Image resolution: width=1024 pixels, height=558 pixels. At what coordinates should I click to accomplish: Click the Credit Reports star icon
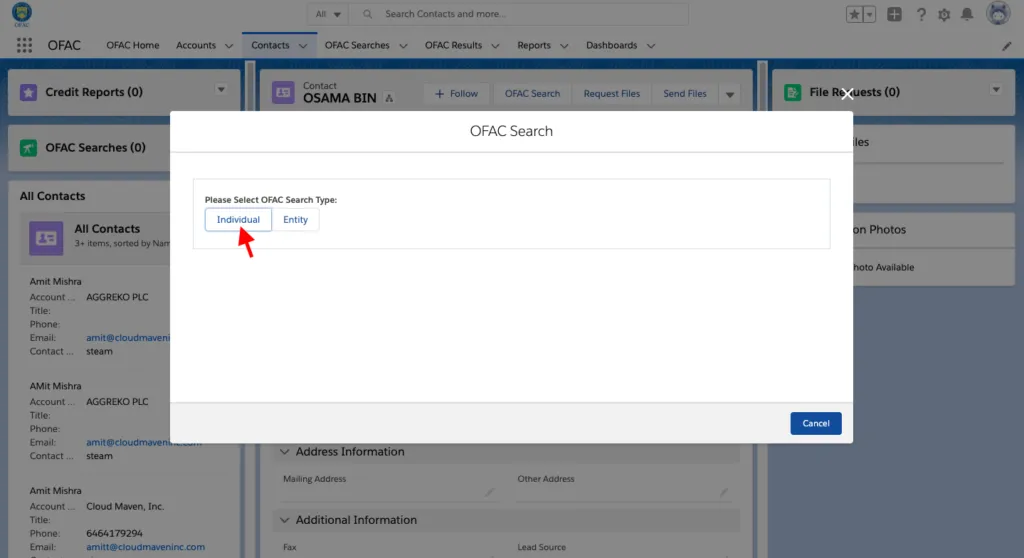28,92
